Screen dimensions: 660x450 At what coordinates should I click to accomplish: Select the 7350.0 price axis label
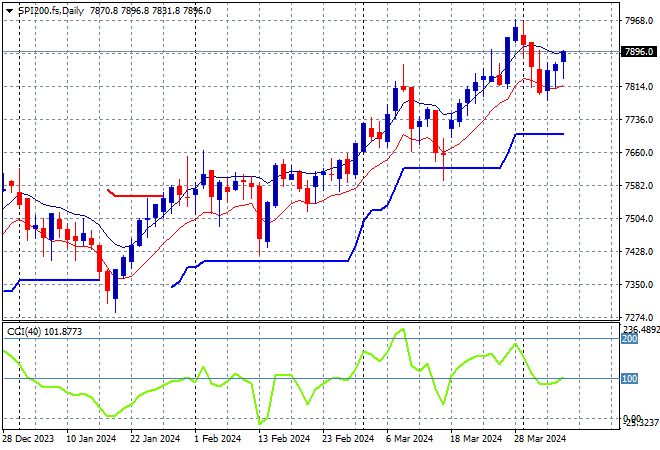639,285
